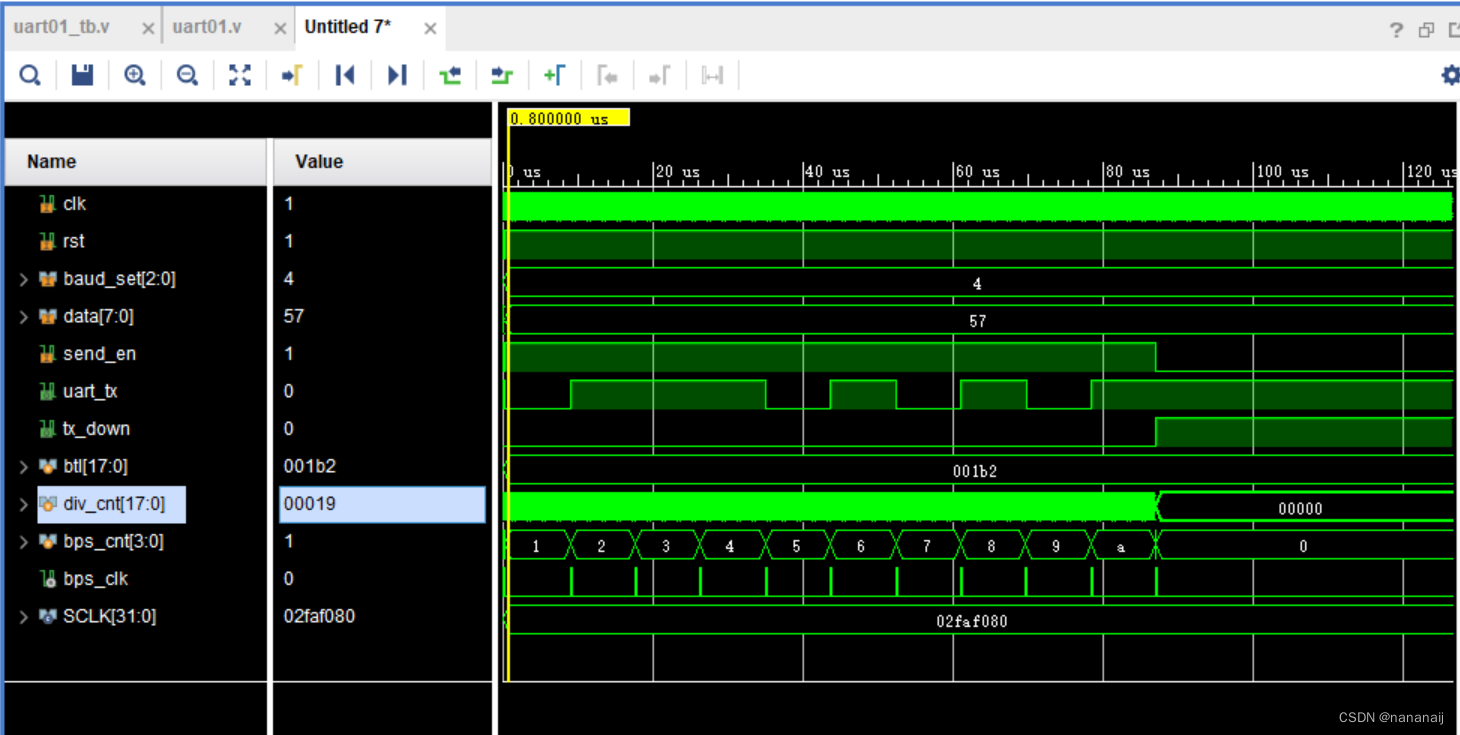Select the bps_cnt[3:0] signal name
The width and height of the screenshot is (1460, 735).
pyautogui.click(x=113, y=542)
